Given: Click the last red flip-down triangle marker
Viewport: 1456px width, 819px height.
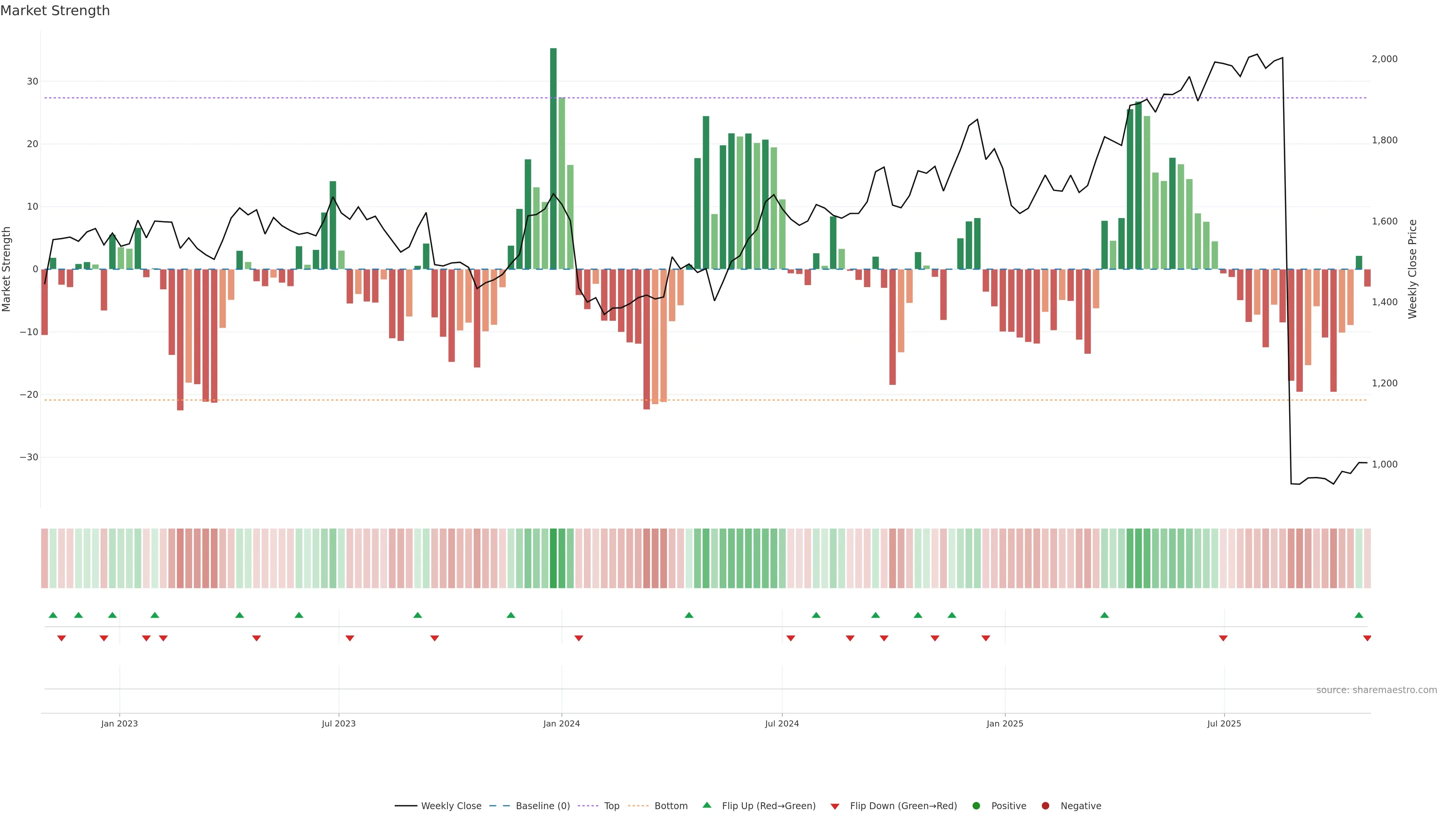Looking at the screenshot, I should tap(1367, 638).
